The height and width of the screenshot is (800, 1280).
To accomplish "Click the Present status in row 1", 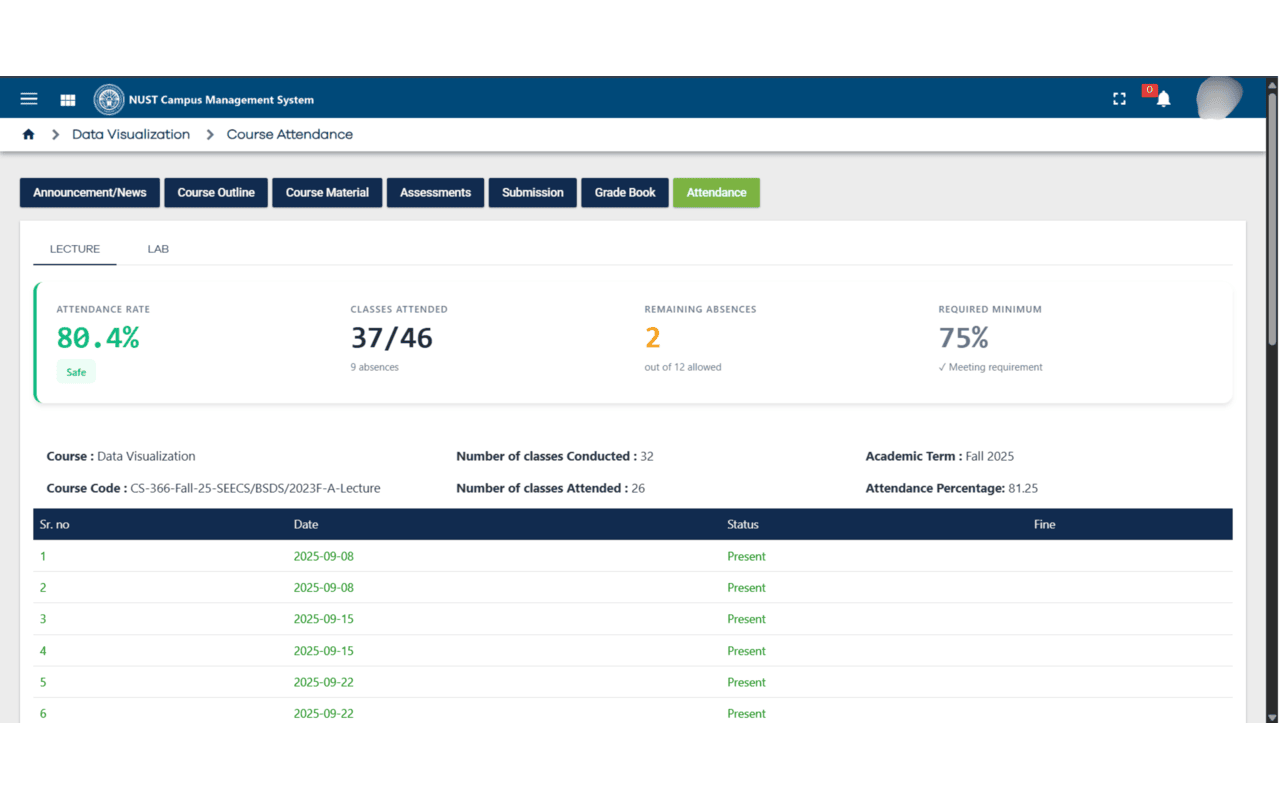I will [746, 556].
